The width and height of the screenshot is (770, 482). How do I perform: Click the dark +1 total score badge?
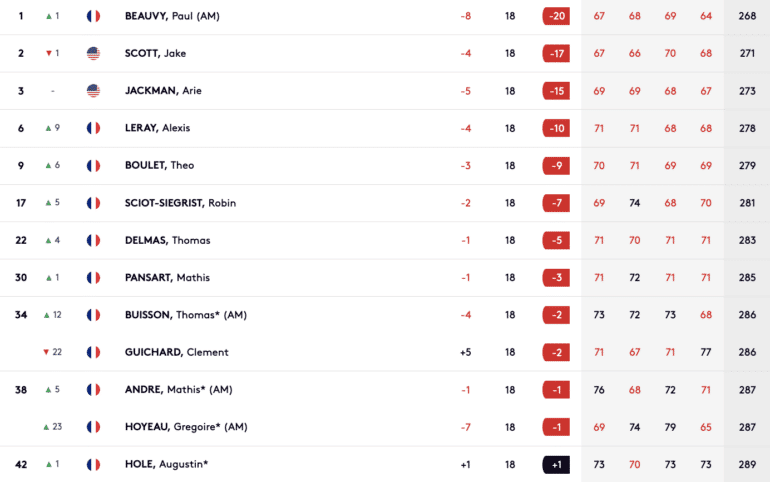click(556, 465)
